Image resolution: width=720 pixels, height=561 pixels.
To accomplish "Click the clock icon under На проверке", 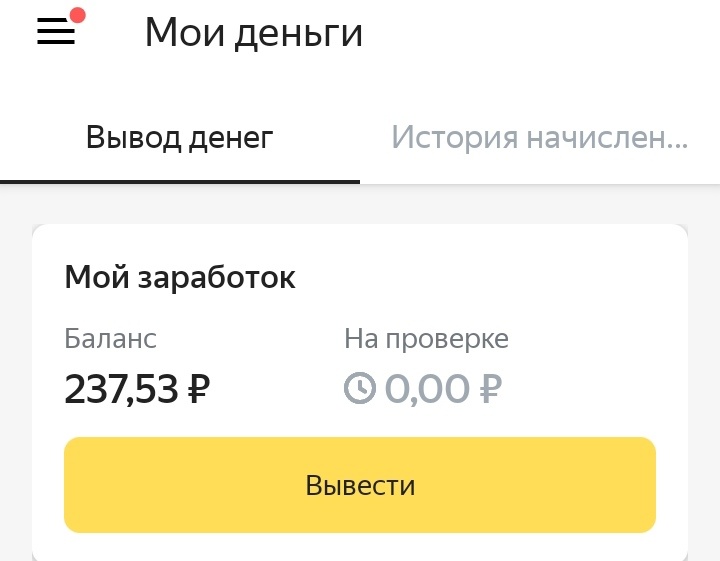I will (360, 388).
